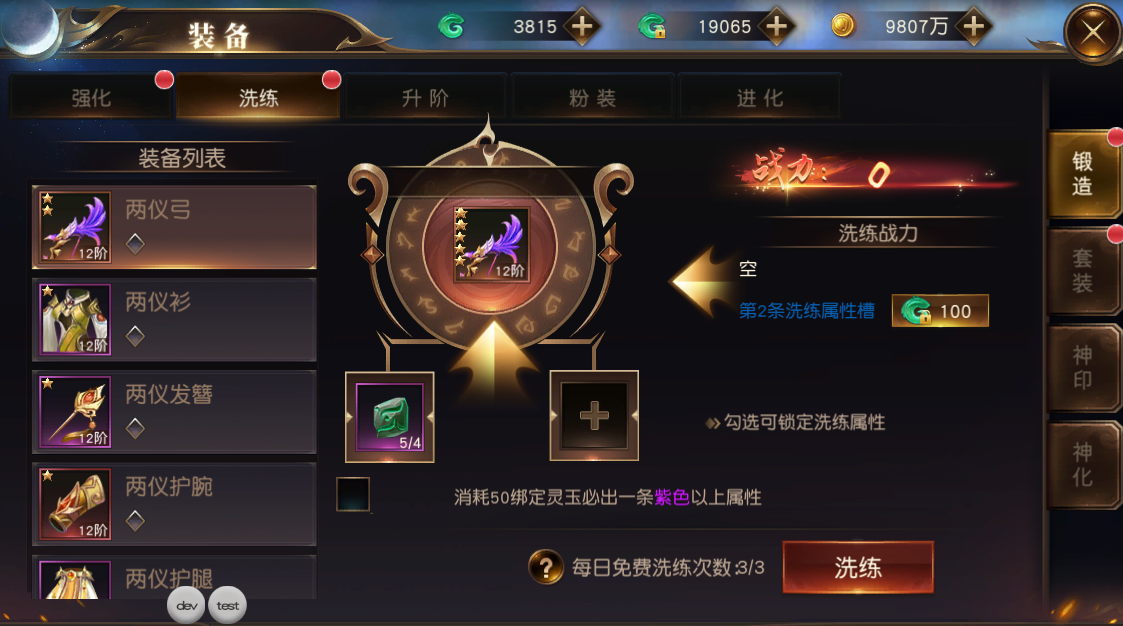Select the 两仪发簪 hairpin item
Image resolution: width=1123 pixels, height=626 pixels.
coord(174,411)
